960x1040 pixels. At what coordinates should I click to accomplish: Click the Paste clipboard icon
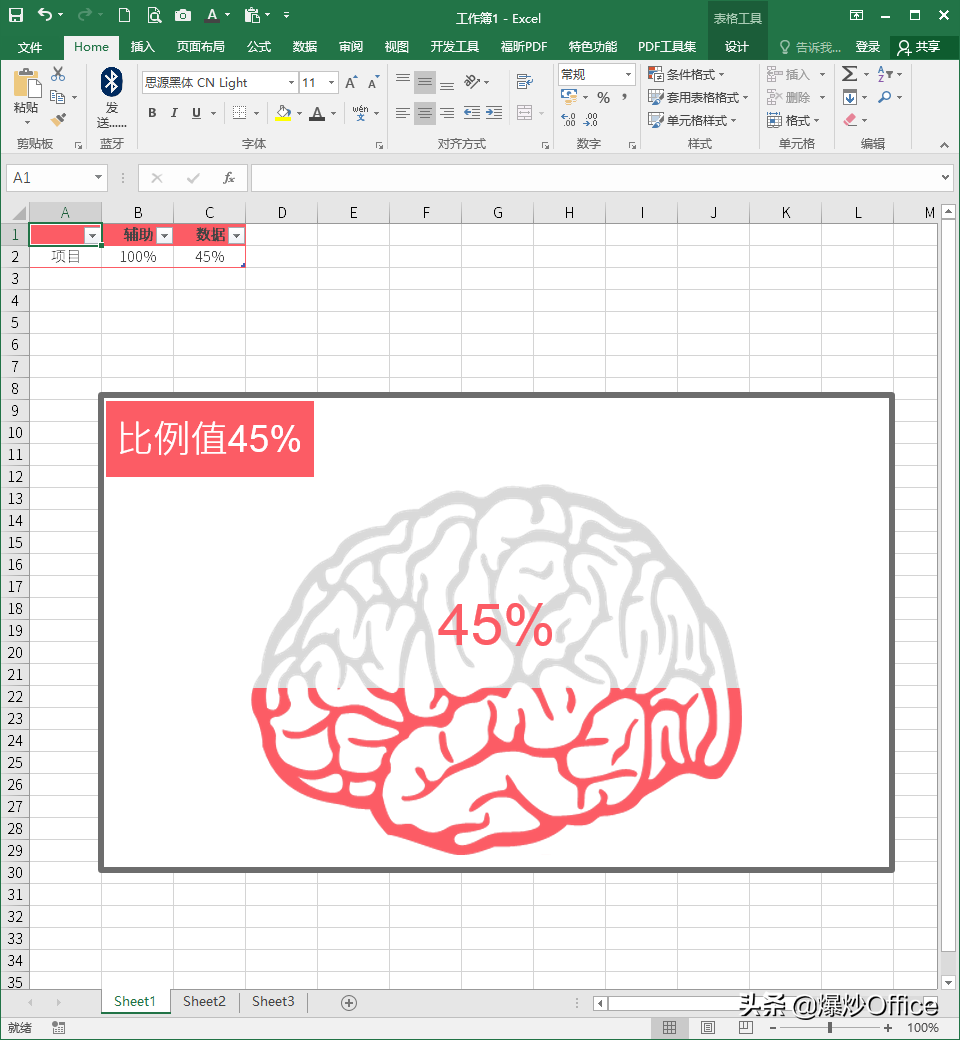[27, 83]
